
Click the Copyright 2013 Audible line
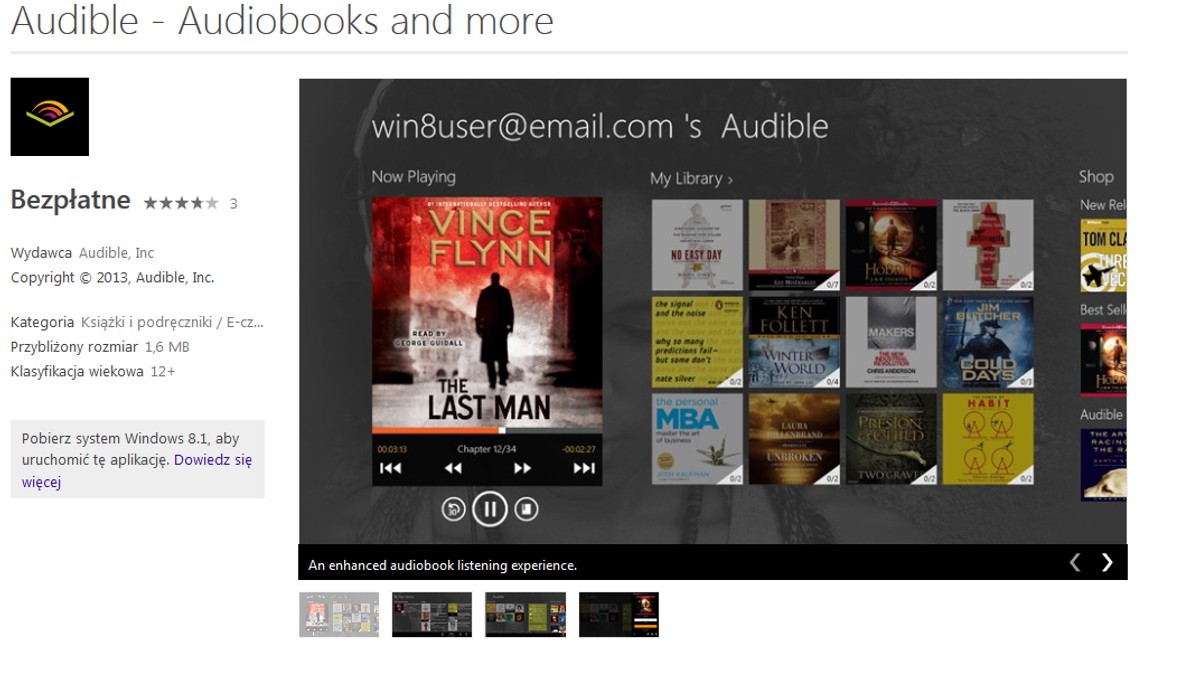point(112,277)
